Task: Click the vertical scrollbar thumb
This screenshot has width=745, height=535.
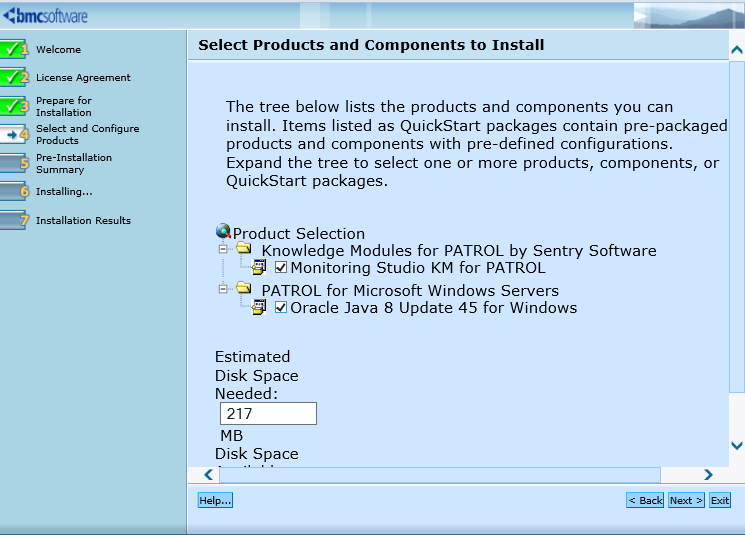Action: 737,227
